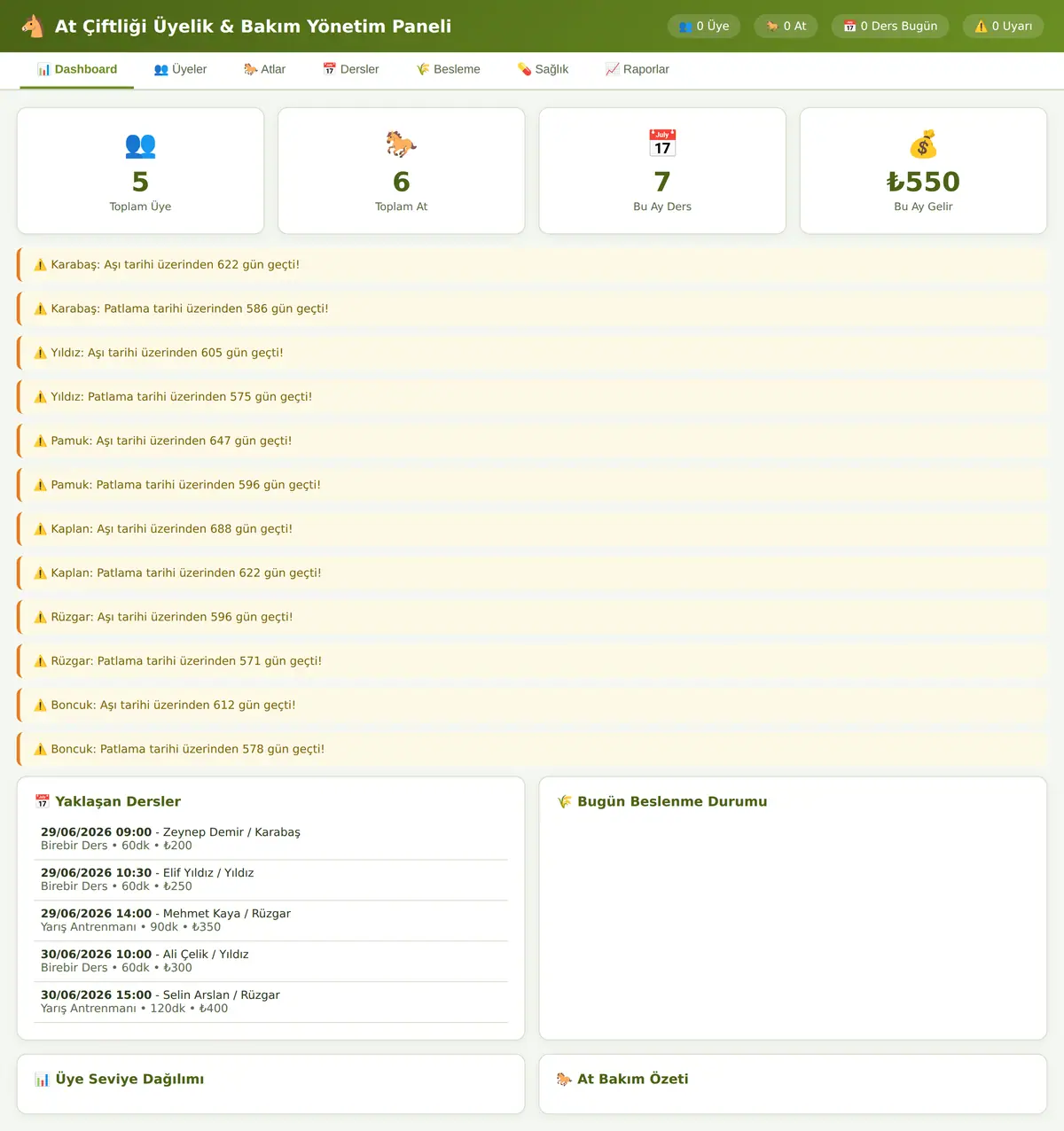Viewport: 1064px width, 1131px height.
Task: Click the 0 Ders Bugün header badge
Action: click(890, 26)
